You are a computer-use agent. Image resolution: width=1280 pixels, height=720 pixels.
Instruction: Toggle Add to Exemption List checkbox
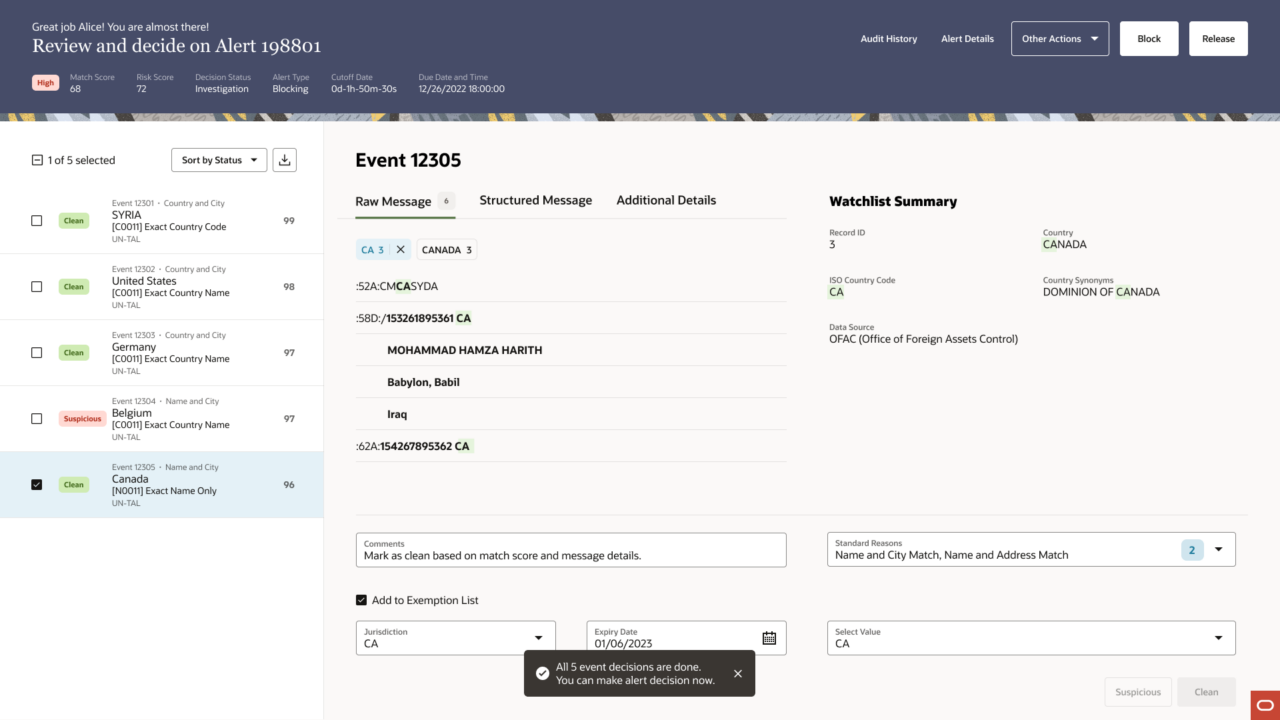click(361, 600)
